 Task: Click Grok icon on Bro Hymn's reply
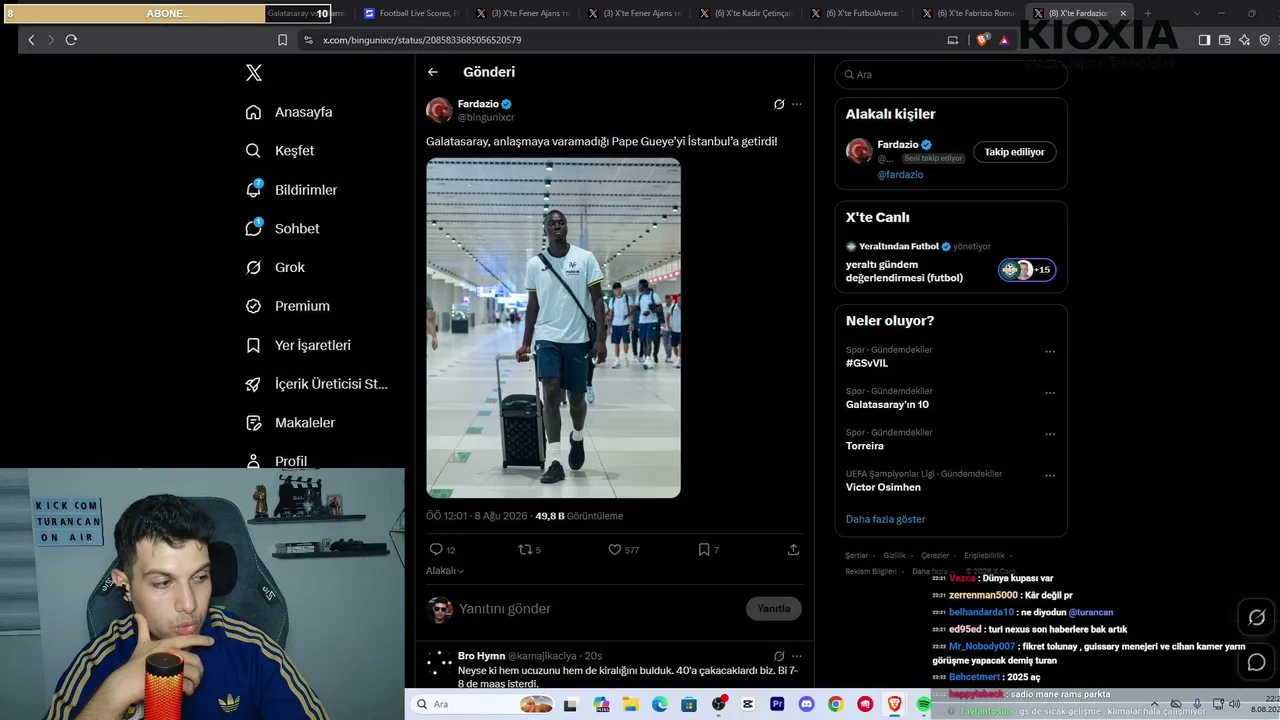pyautogui.click(x=779, y=656)
